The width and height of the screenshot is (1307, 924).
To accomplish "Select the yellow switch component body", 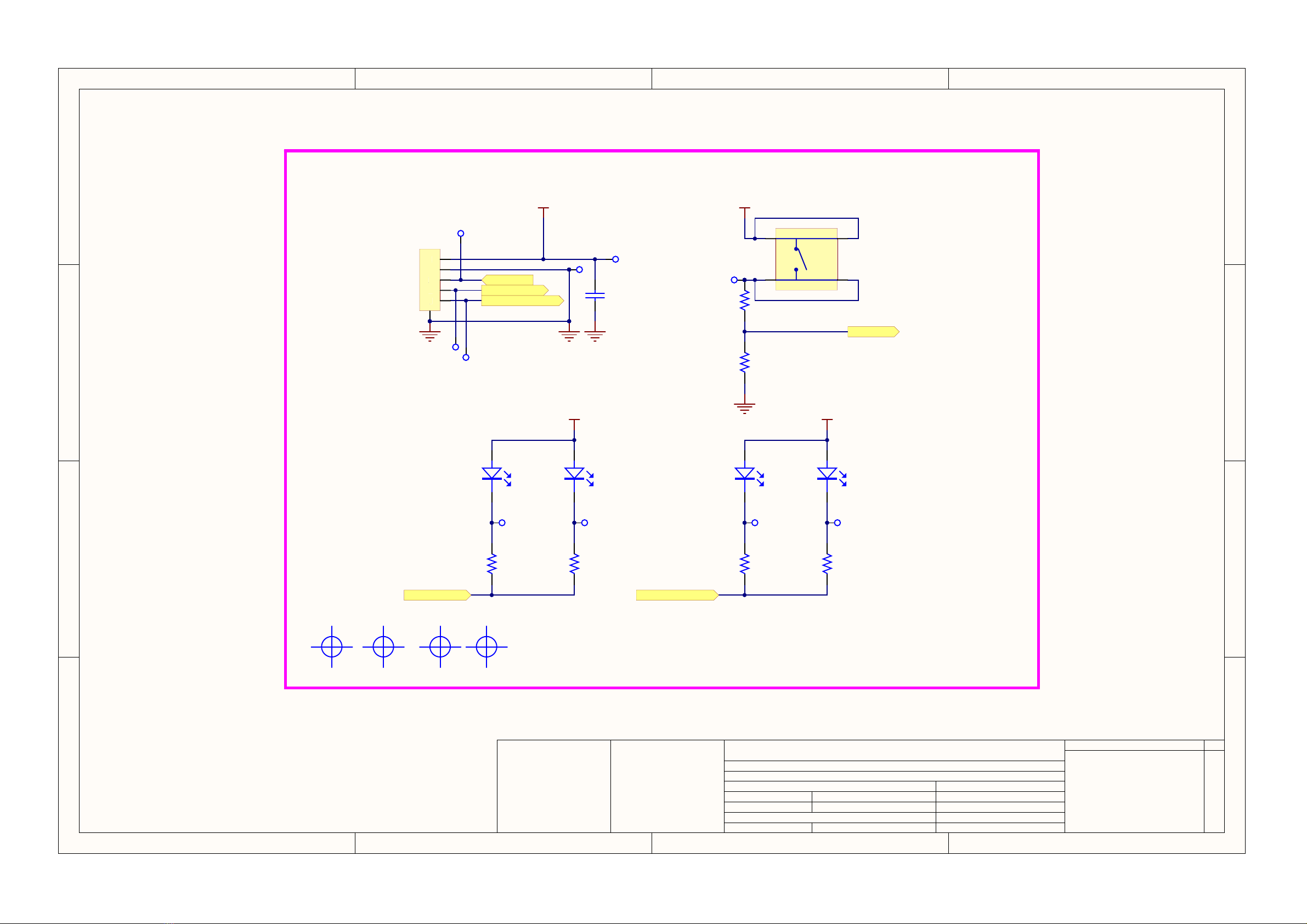I will pos(806,259).
